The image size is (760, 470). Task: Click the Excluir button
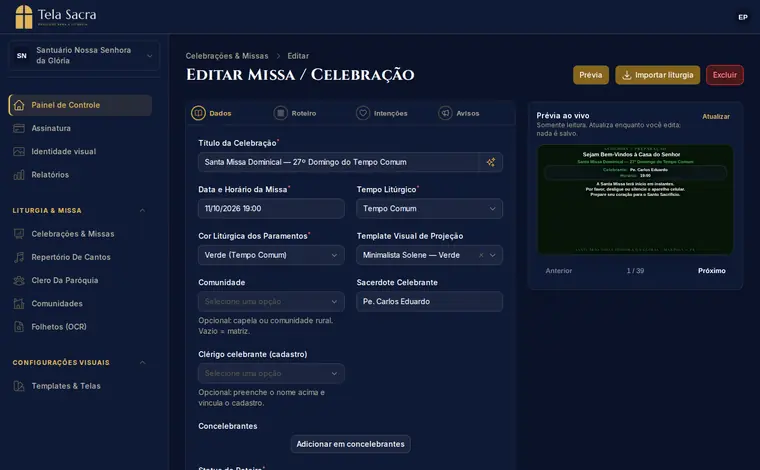(x=725, y=75)
